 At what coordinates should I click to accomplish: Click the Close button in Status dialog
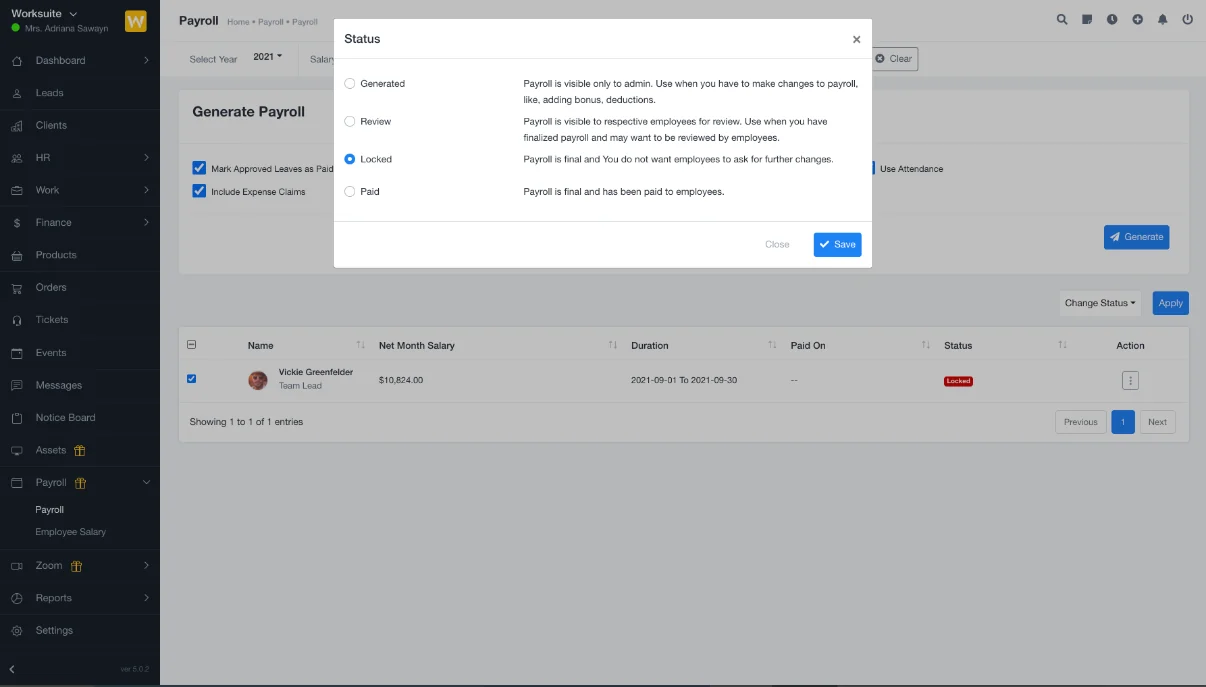point(777,245)
